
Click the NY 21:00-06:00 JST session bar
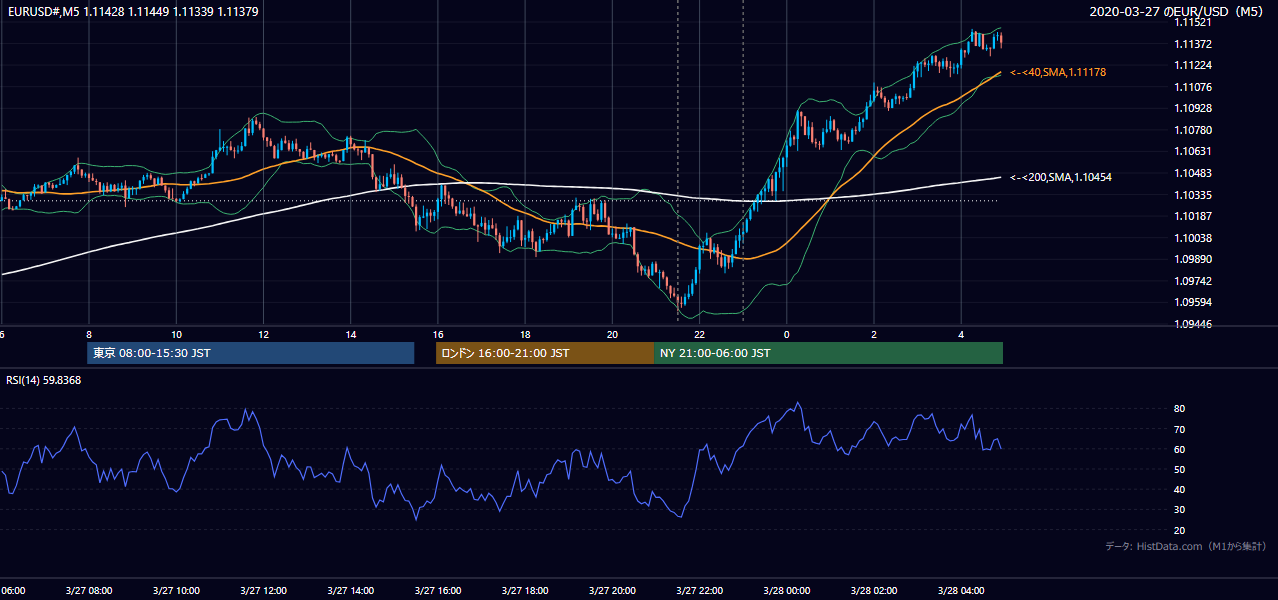tap(828, 353)
